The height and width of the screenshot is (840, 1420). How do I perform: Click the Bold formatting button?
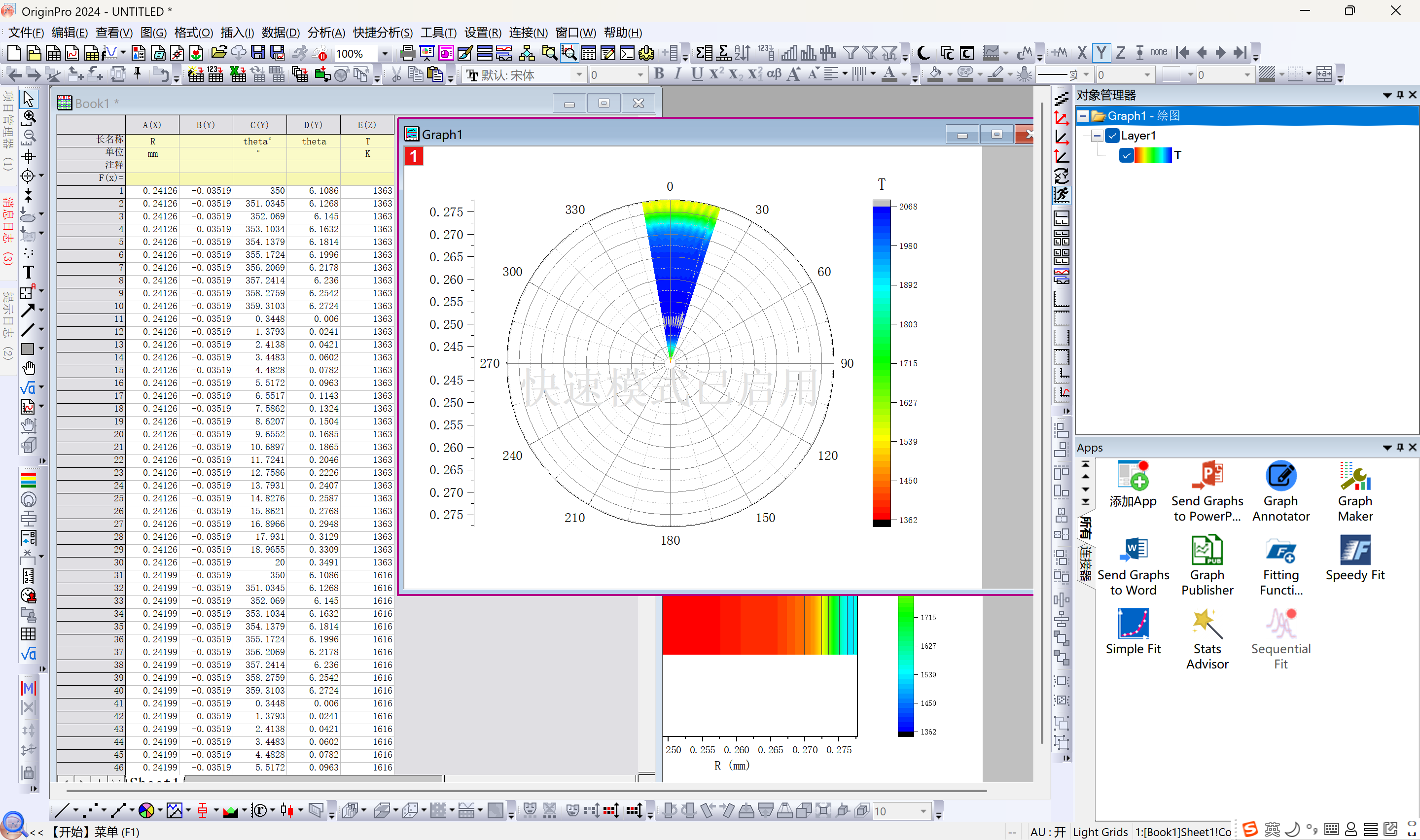tap(659, 74)
